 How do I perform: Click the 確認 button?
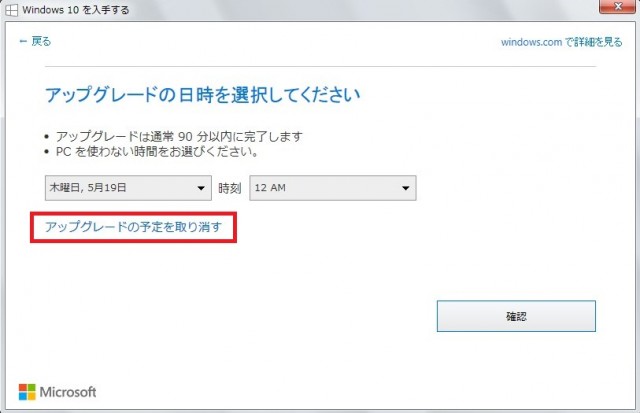click(516, 316)
